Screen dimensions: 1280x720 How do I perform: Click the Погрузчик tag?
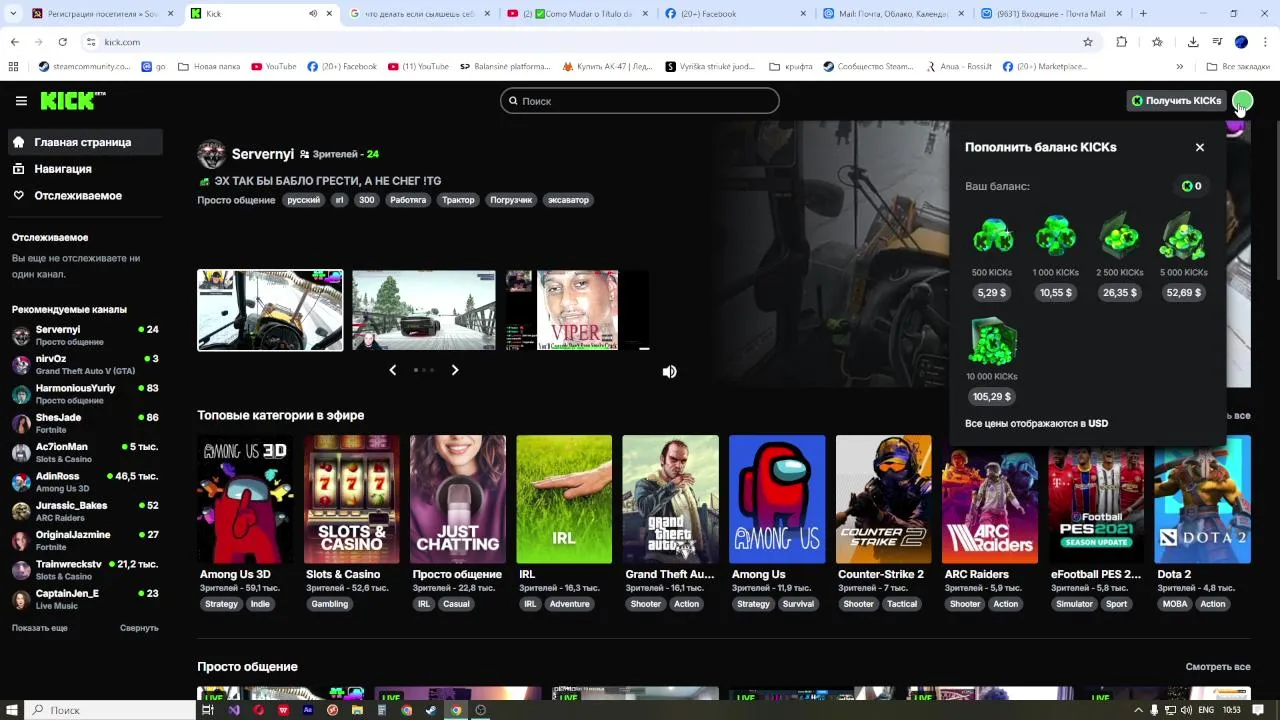(x=511, y=200)
